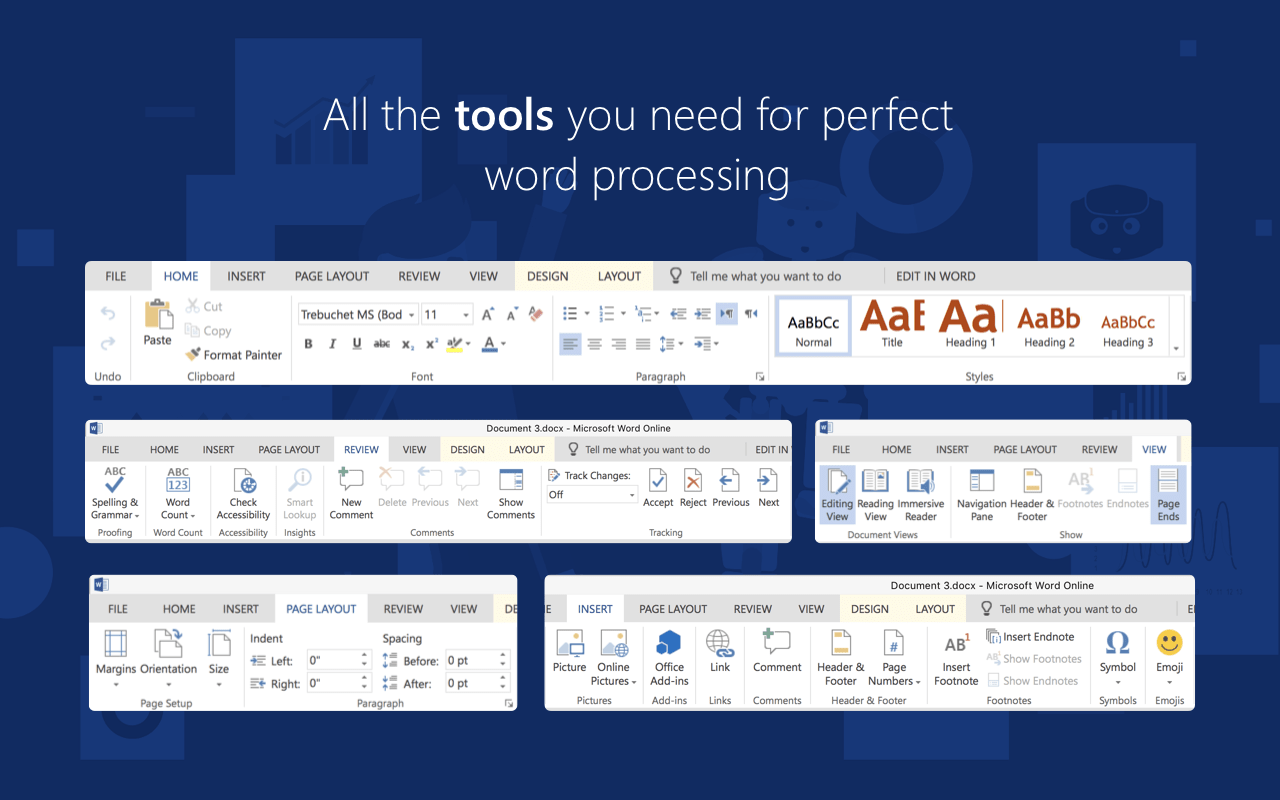Apply Bold formatting in Font group

coord(308,344)
